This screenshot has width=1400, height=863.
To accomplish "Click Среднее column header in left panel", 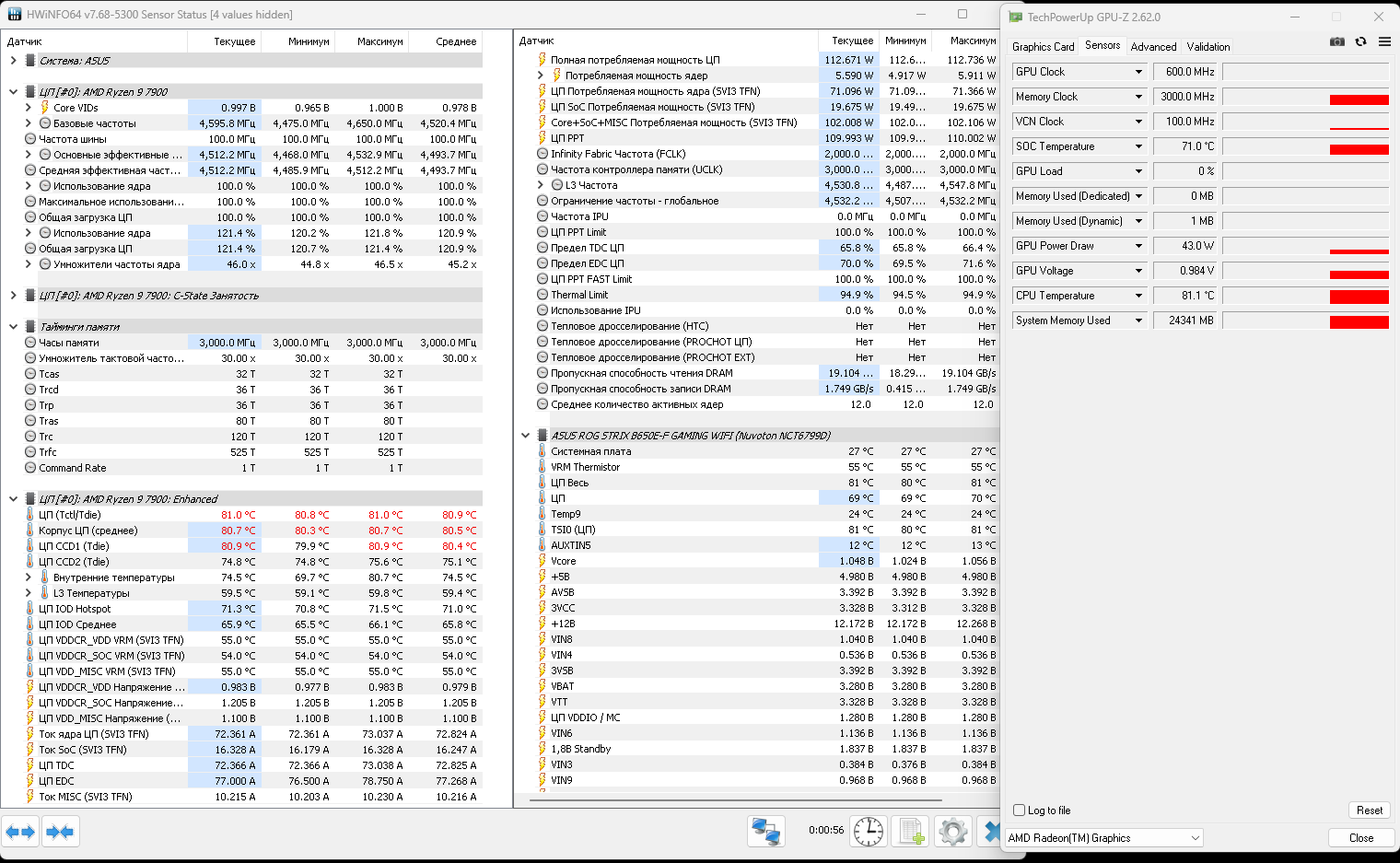I will click(x=446, y=41).
